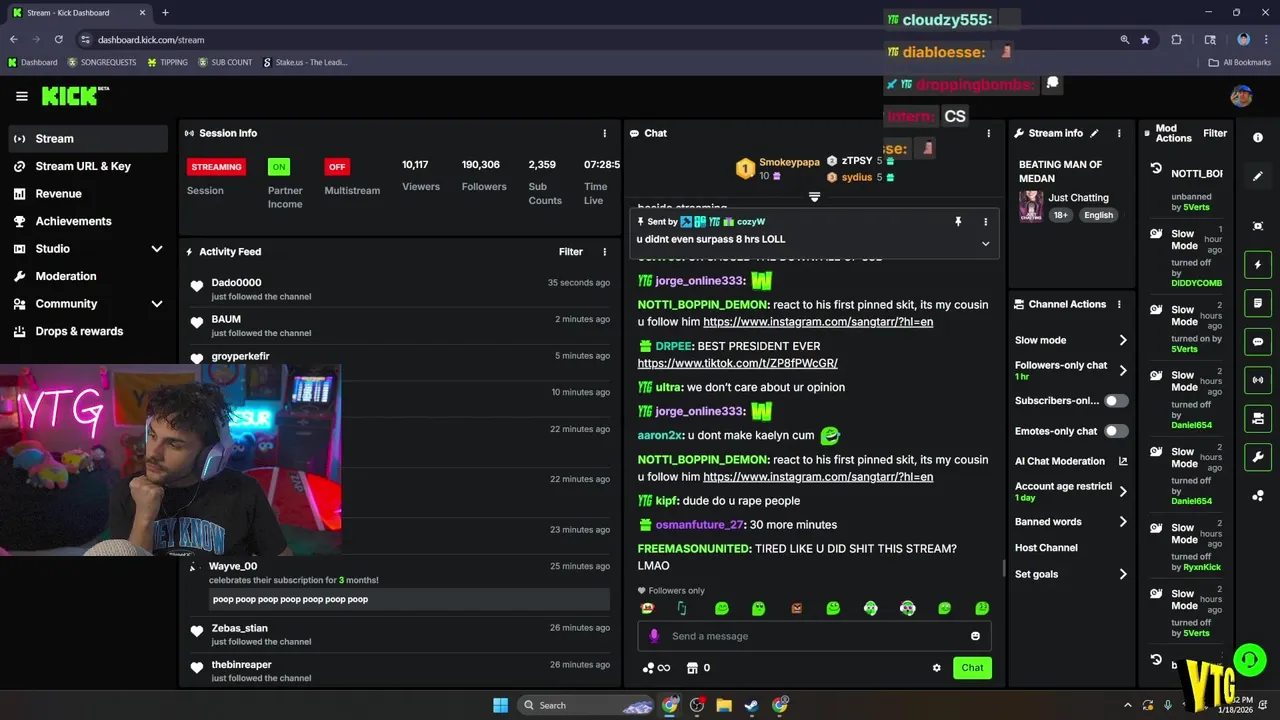Viewport: 1280px width, 720px height.
Task: Open the Session Info three-dot menu
Action: click(x=604, y=133)
